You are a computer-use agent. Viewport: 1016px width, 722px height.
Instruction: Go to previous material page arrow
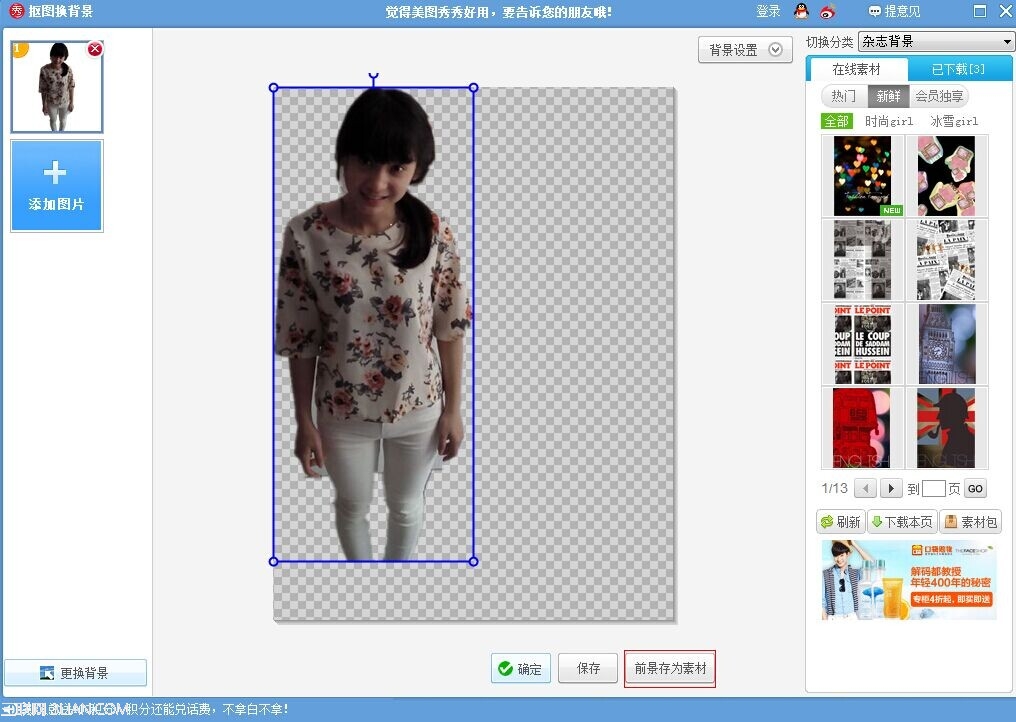coord(865,488)
